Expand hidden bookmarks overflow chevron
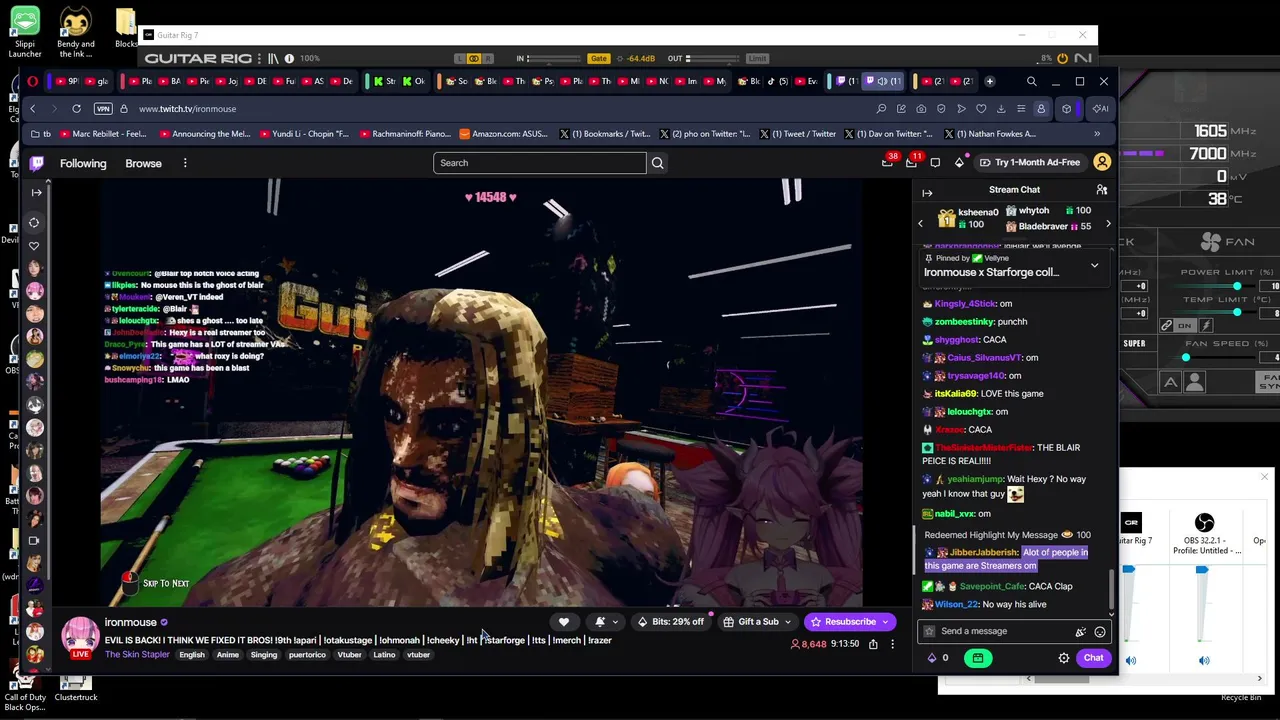This screenshot has height=720, width=1280. click(x=1097, y=134)
